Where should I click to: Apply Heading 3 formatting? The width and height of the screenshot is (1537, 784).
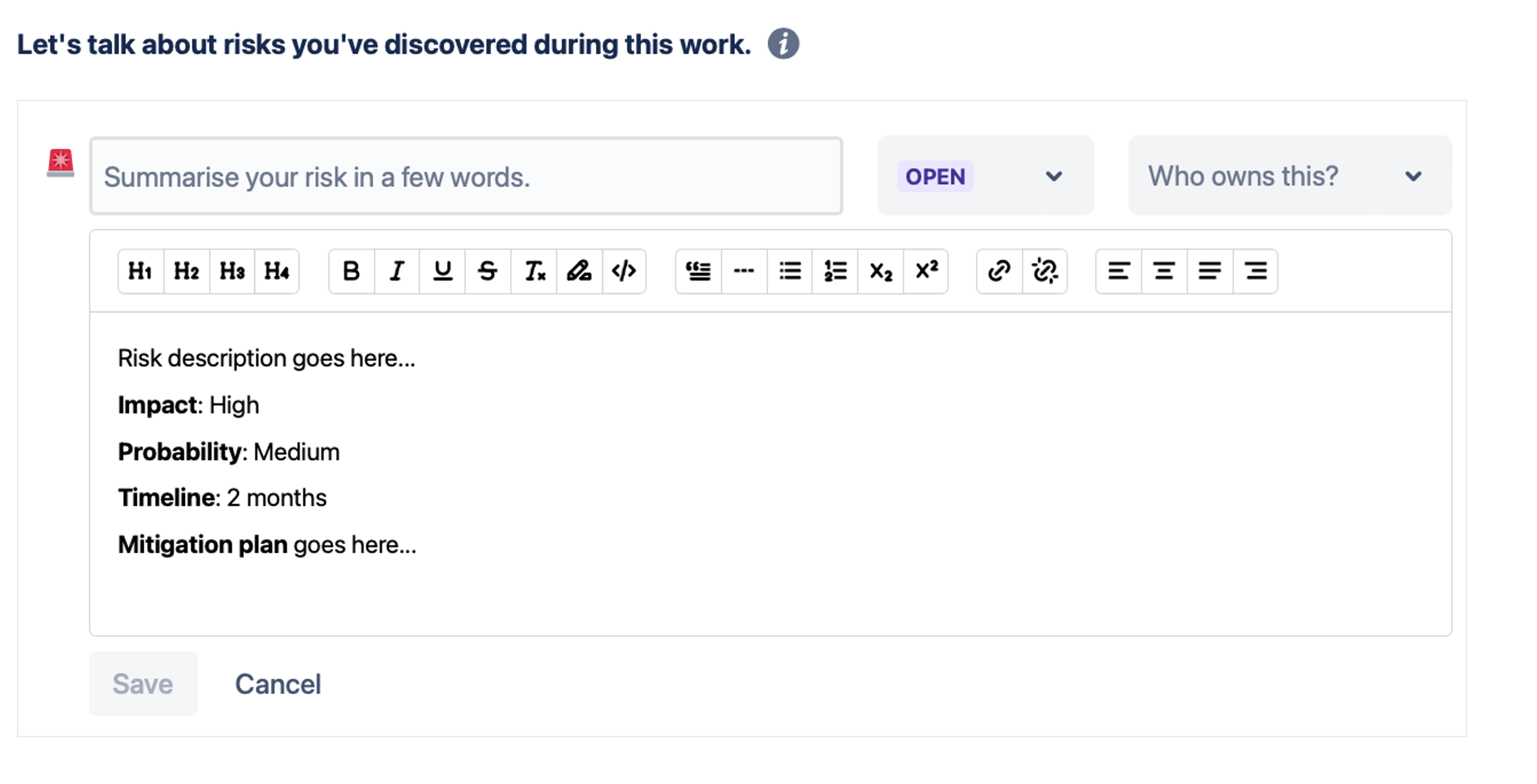[232, 271]
